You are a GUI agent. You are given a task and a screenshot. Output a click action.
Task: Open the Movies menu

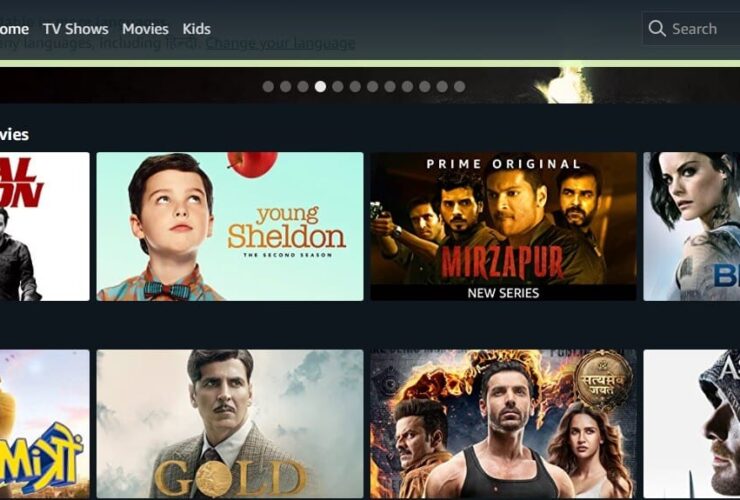145,29
